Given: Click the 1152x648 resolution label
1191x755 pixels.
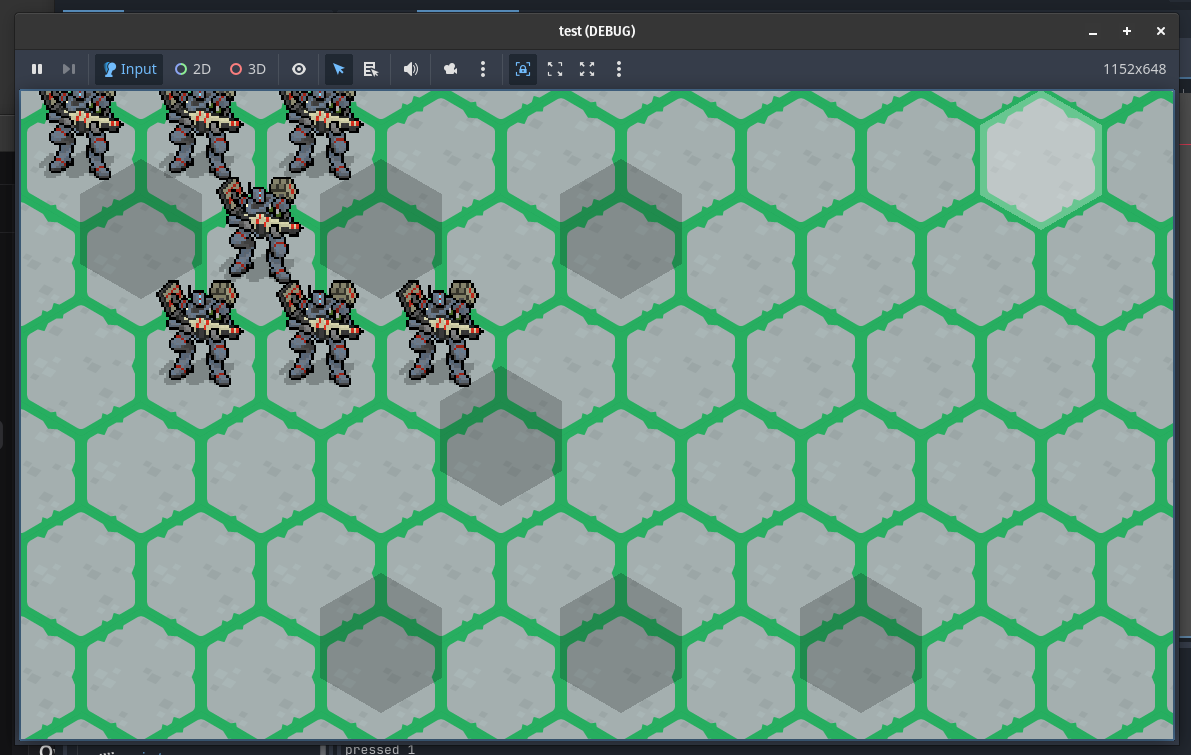Looking at the screenshot, I should pos(1134,69).
